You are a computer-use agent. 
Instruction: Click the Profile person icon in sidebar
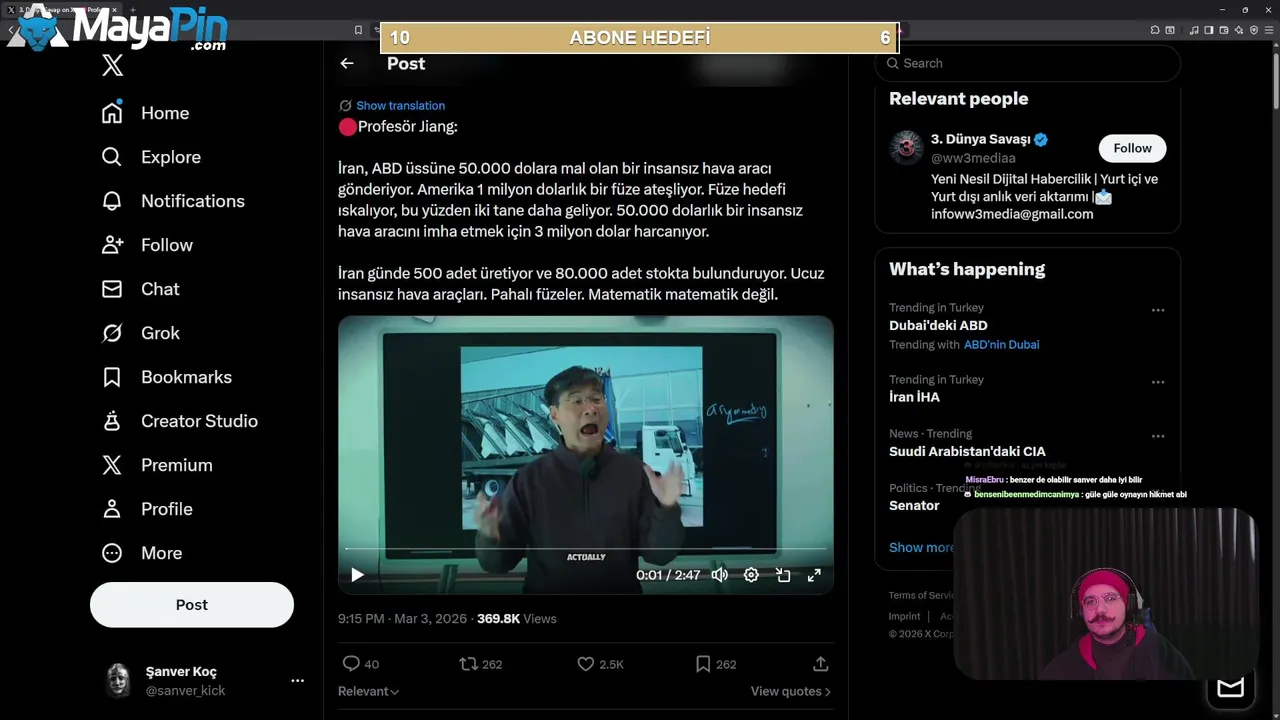point(112,509)
